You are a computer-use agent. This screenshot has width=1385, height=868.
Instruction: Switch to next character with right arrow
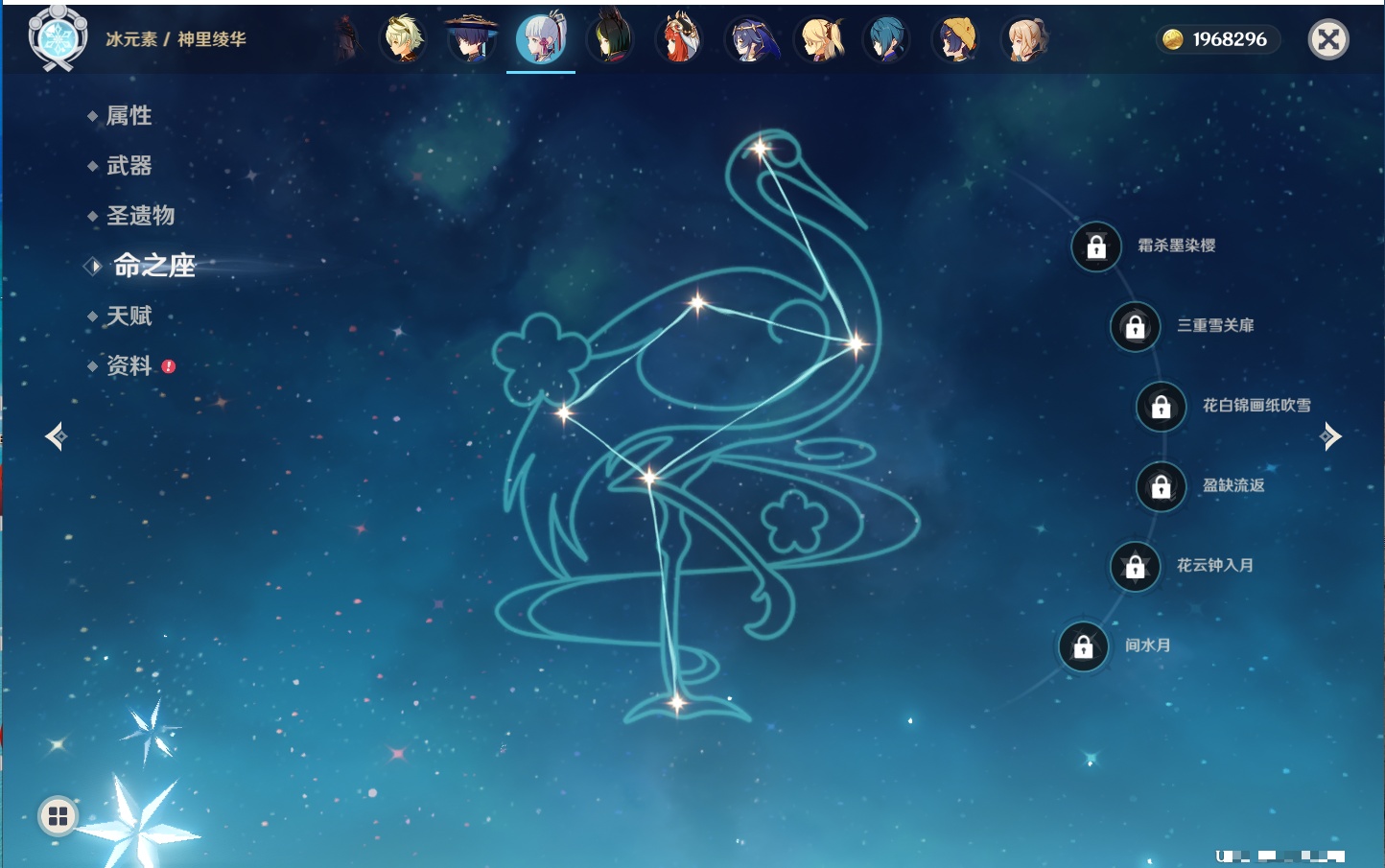pos(1330,436)
